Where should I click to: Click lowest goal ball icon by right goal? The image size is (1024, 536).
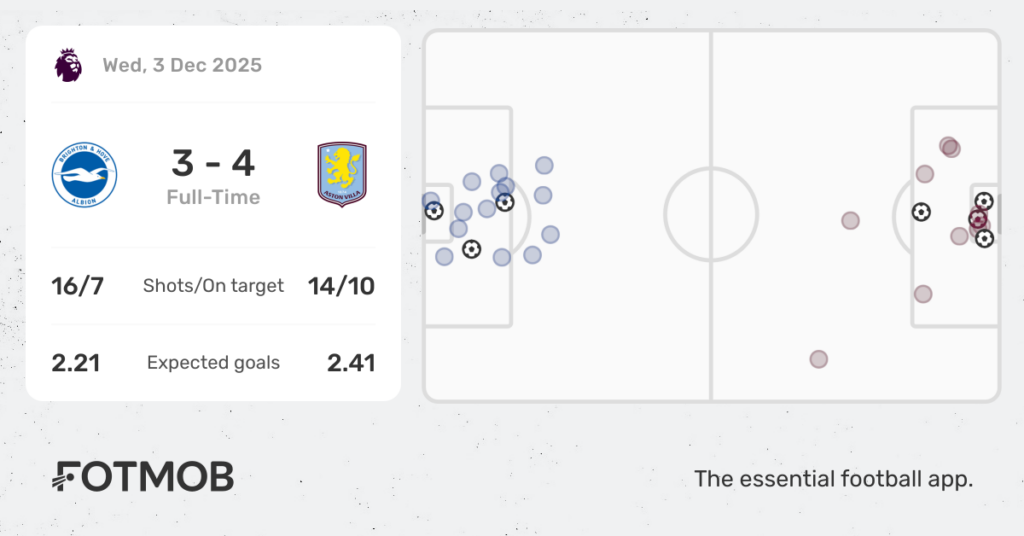coord(984,239)
